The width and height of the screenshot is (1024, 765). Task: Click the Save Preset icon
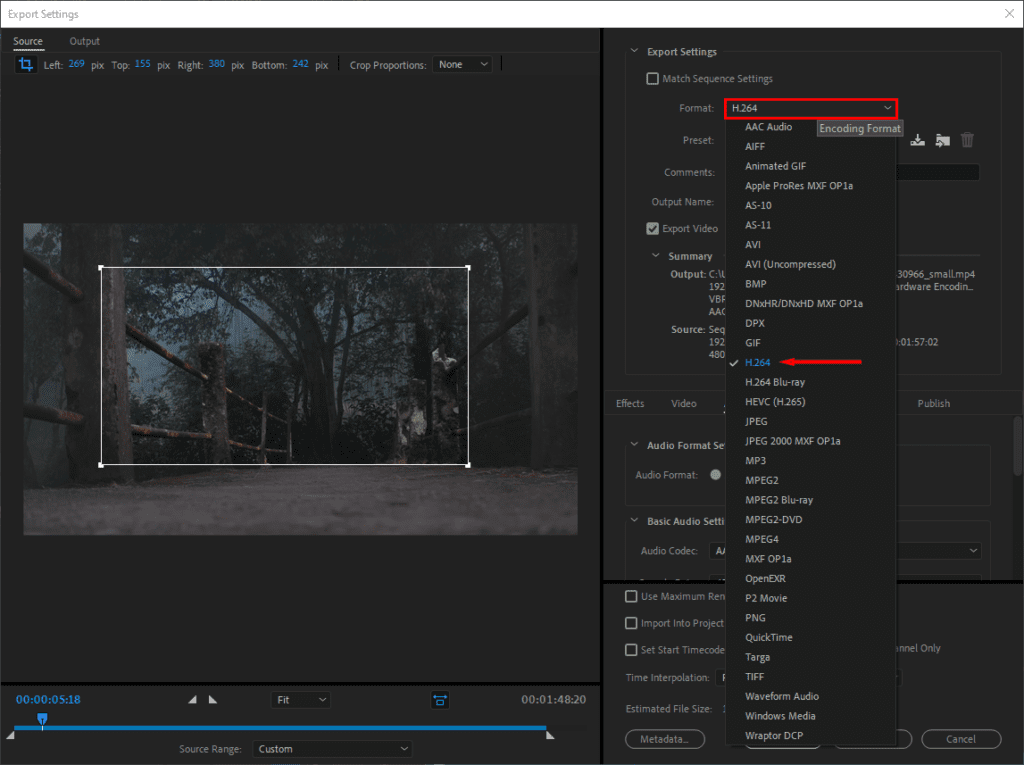pos(918,141)
